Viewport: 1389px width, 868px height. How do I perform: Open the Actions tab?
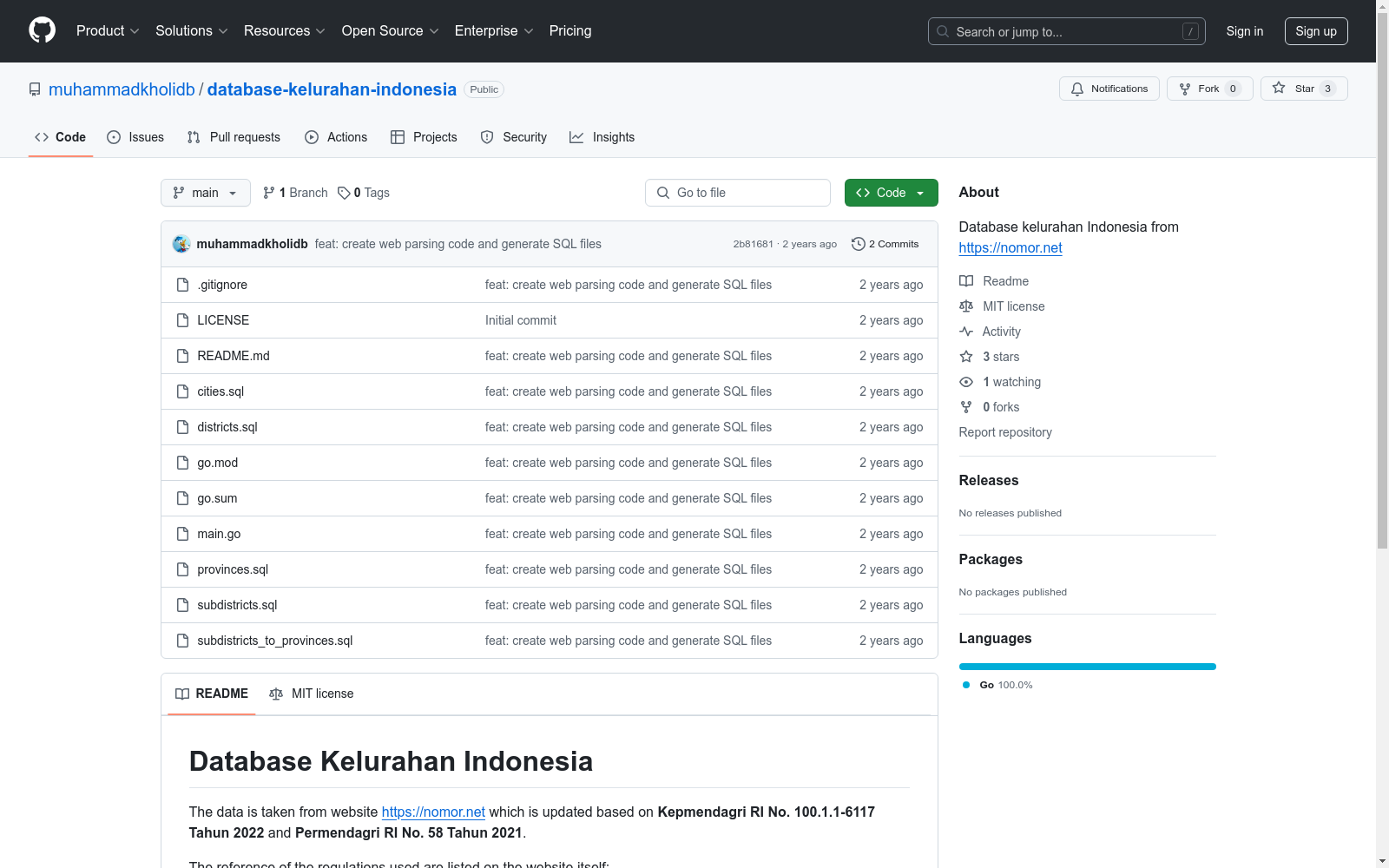(336, 137)
